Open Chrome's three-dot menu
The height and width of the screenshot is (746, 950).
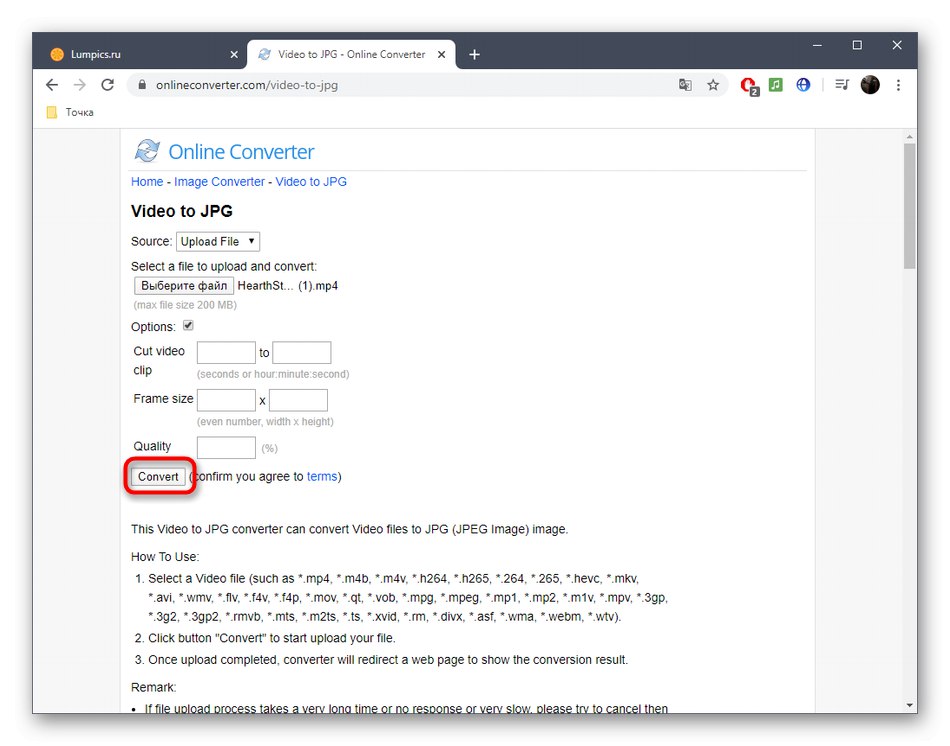click(x=898, y=85)
